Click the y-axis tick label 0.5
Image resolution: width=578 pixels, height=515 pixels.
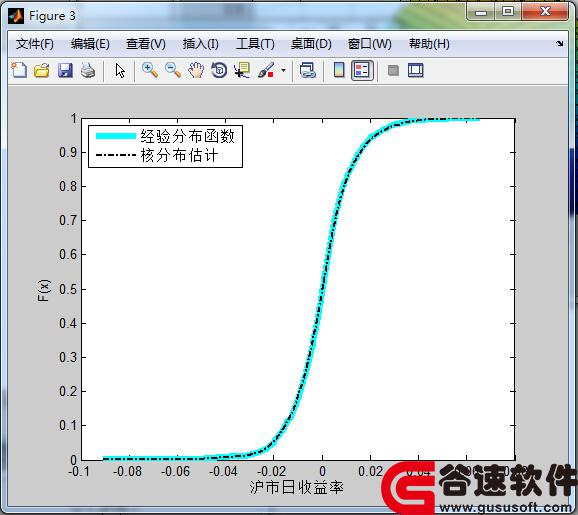click(68, 289)
